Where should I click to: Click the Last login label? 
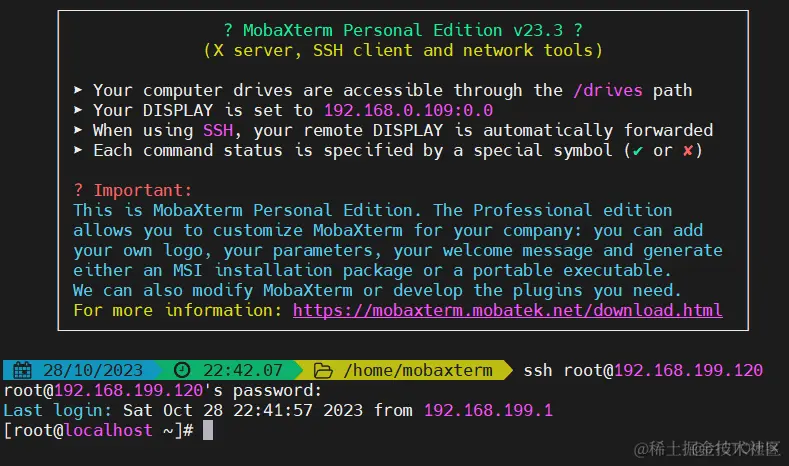[x=57, y=410]
